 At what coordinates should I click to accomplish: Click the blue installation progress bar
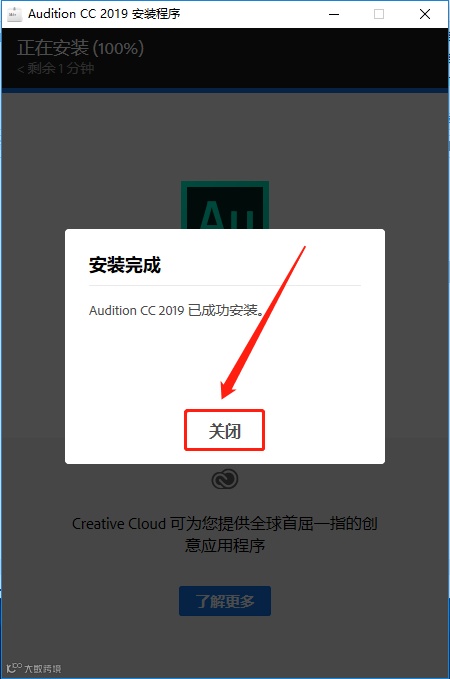pos(225,90)
